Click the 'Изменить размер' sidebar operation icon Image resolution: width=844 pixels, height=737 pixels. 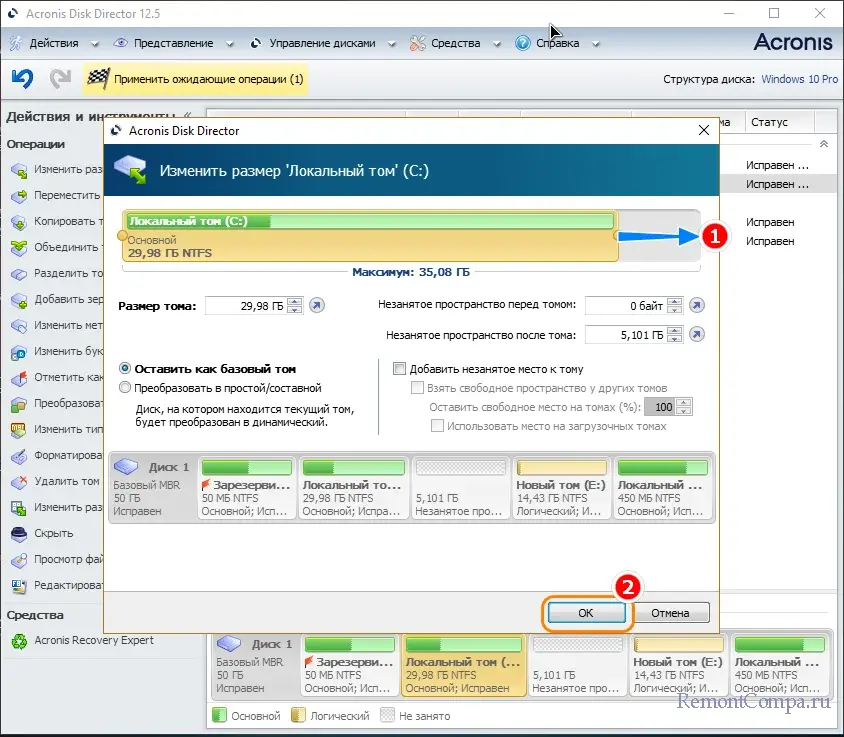[x=19, y=170]
